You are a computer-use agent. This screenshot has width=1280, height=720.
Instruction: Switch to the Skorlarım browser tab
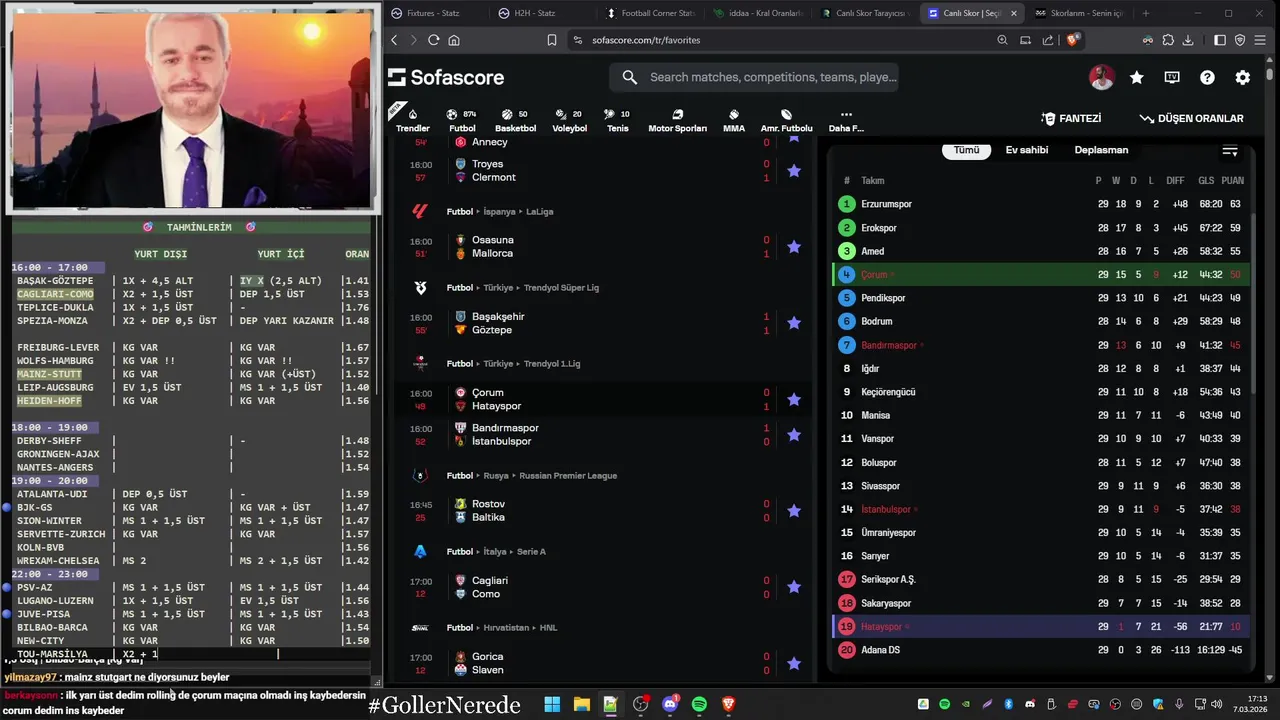pos(1080,13)
